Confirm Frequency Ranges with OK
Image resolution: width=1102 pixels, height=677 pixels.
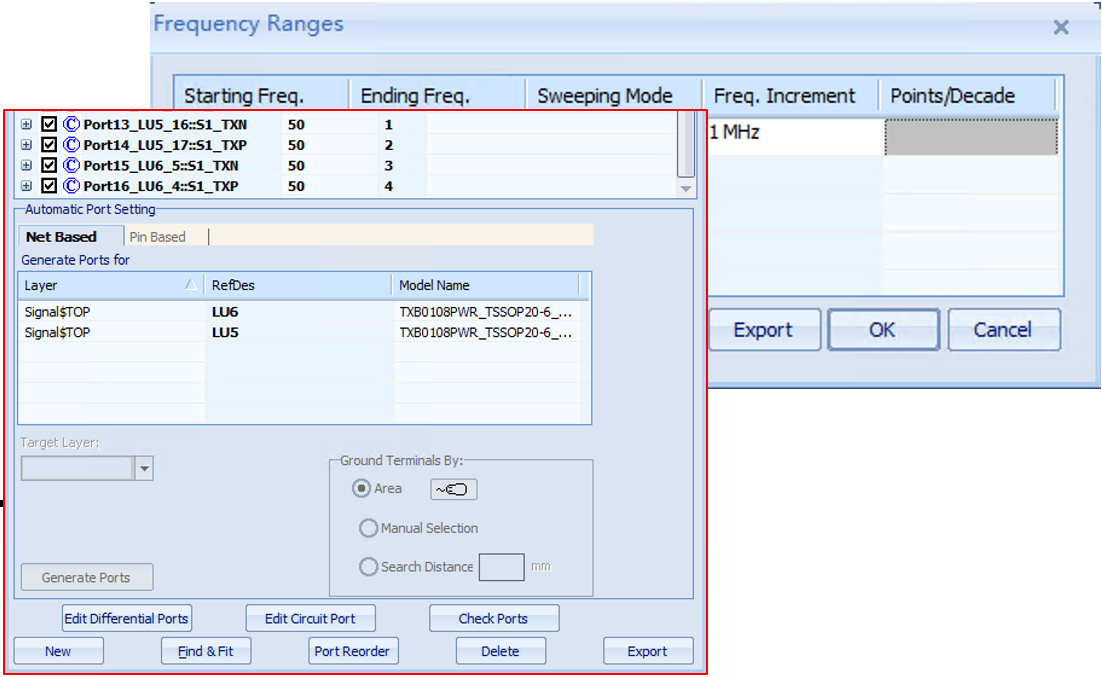[x=883, y=330]
